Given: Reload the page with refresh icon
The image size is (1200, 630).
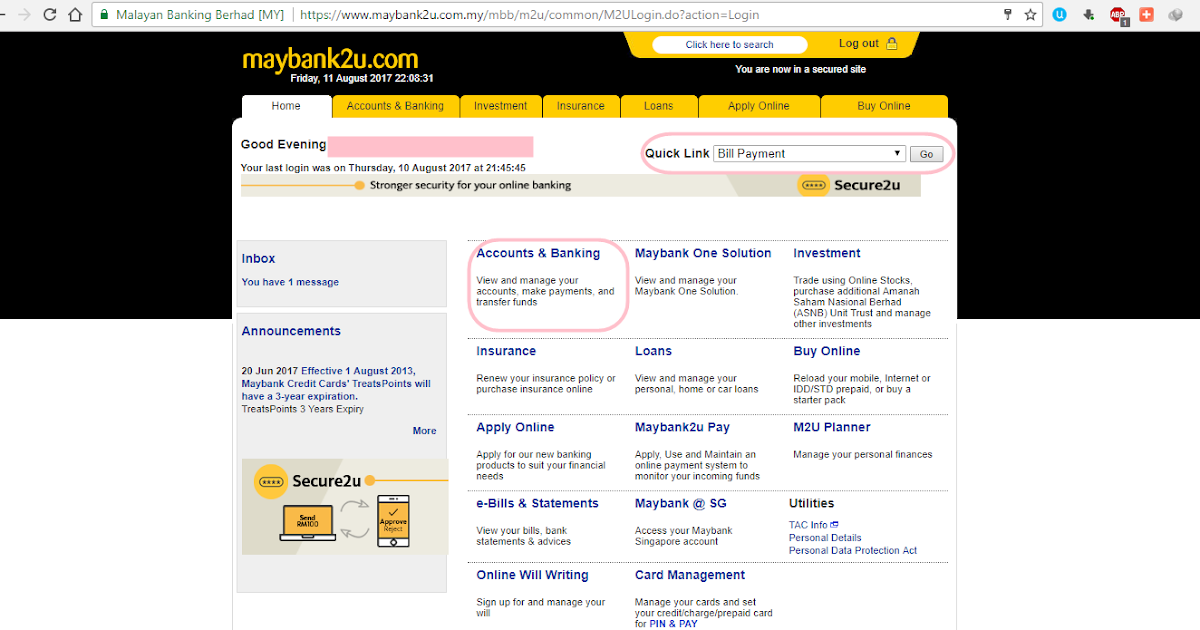Looking at the screenshot, I should pyautogui.click(x=49, y=15).
